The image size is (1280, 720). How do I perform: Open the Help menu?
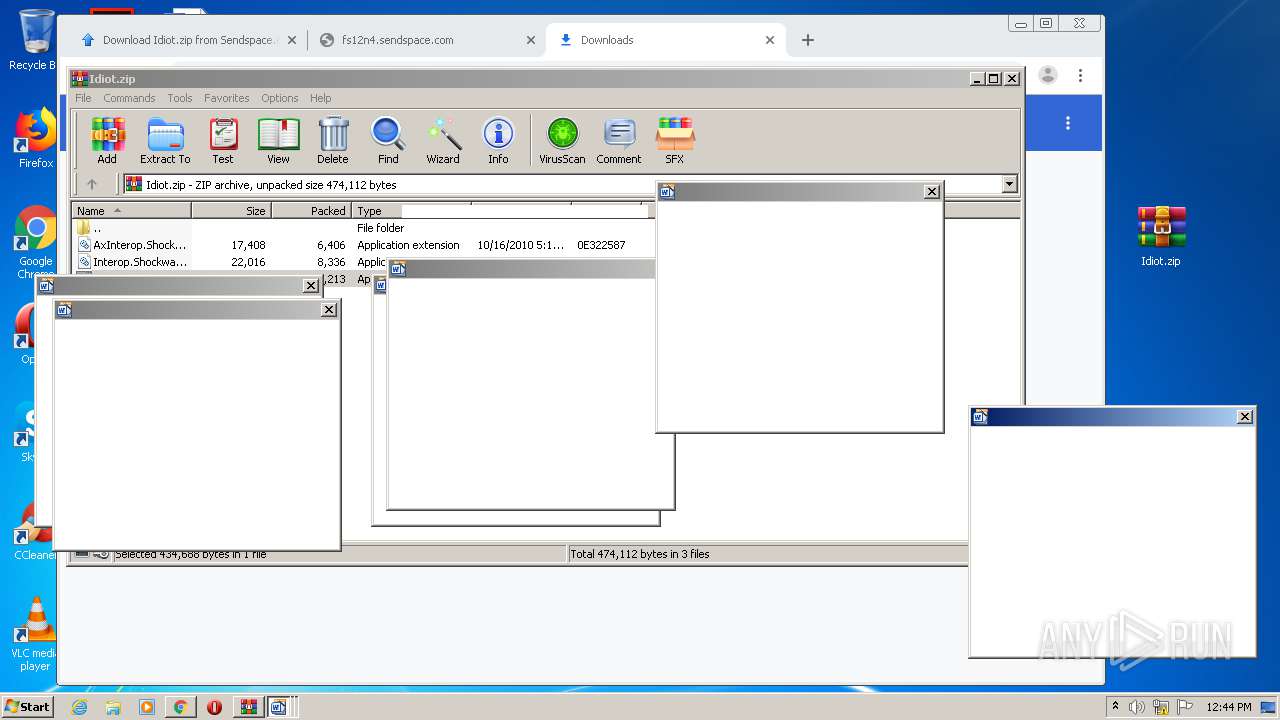point(321,98)
